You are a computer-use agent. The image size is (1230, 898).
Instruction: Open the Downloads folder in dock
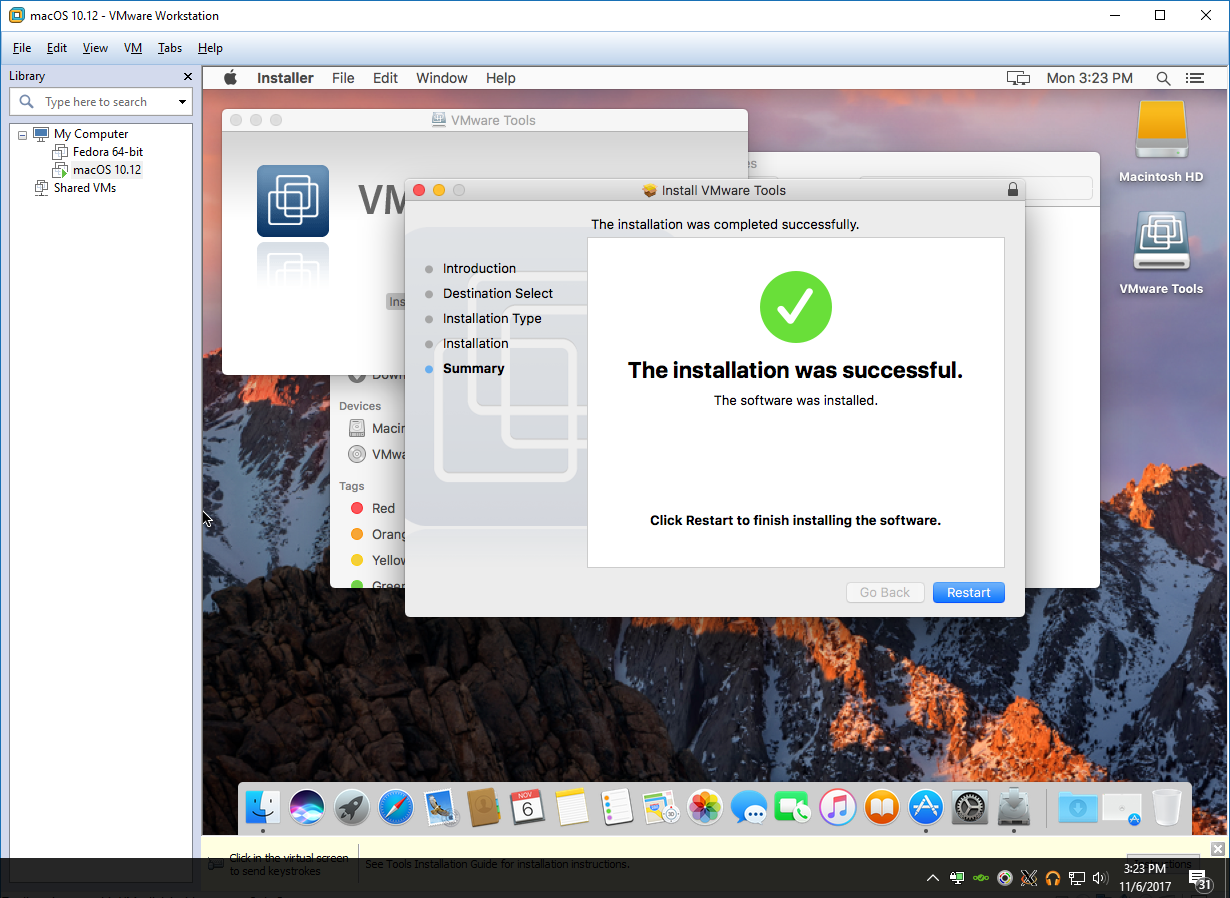click(x=1077, y=806)
